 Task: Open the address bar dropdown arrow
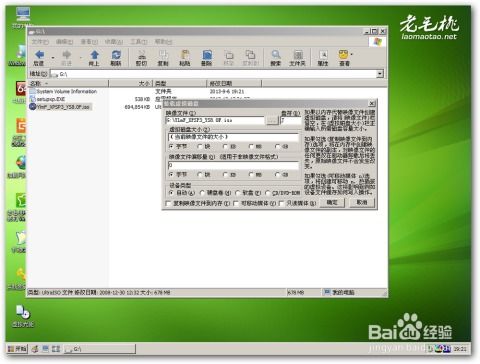(380, 74)
